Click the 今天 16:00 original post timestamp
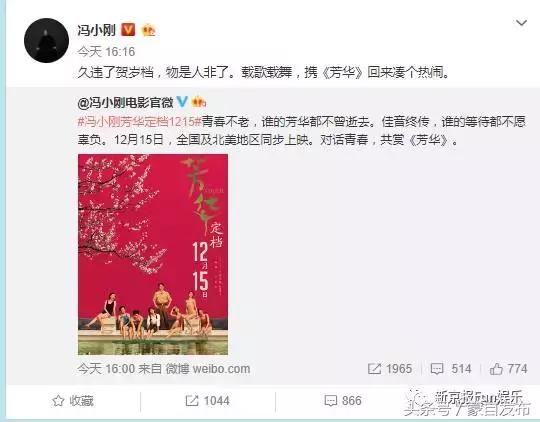Image resolution: width=540 pixels, height=422 pixels. (x=106, y=369)
